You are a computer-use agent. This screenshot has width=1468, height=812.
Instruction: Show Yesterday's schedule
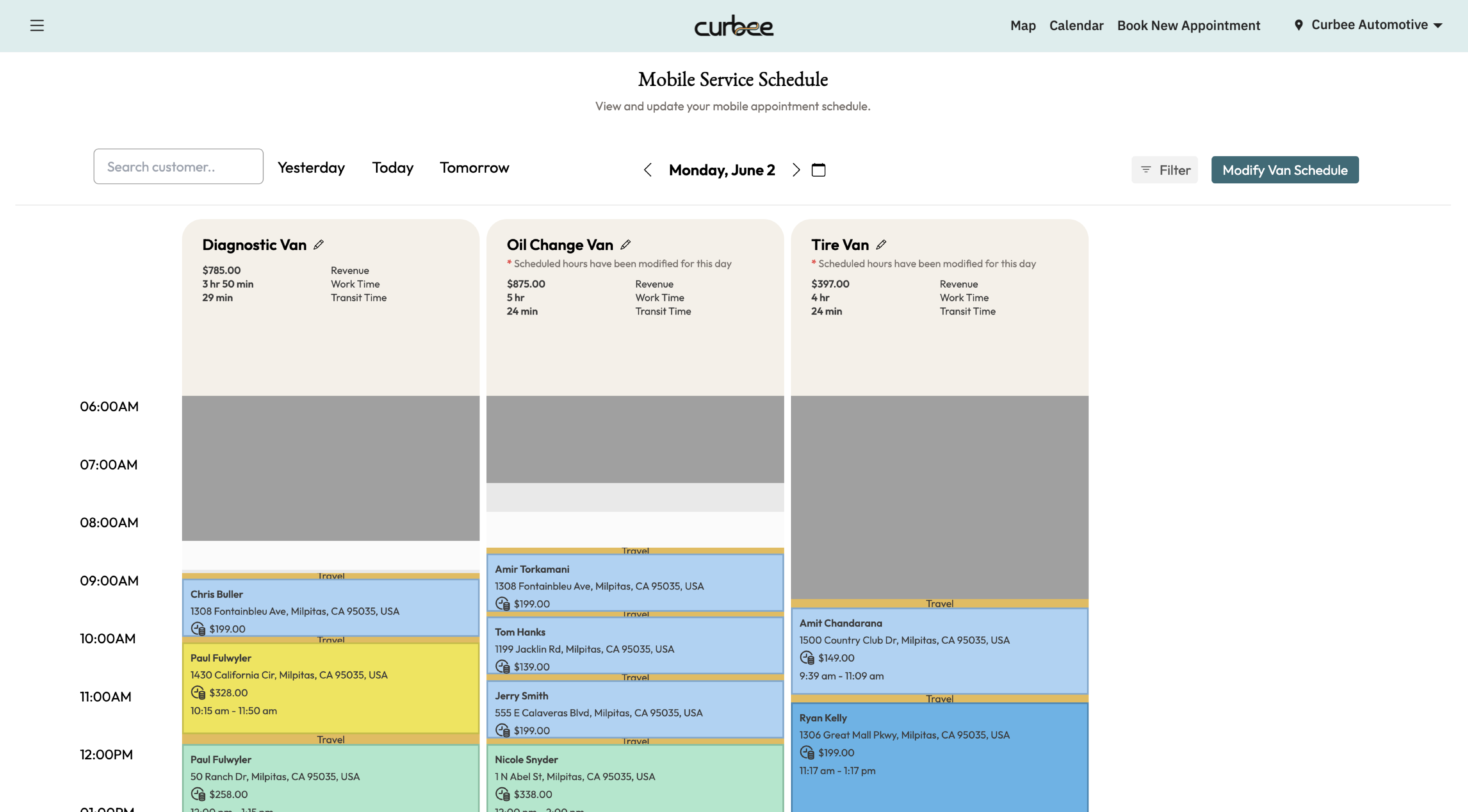click(311, 167)
